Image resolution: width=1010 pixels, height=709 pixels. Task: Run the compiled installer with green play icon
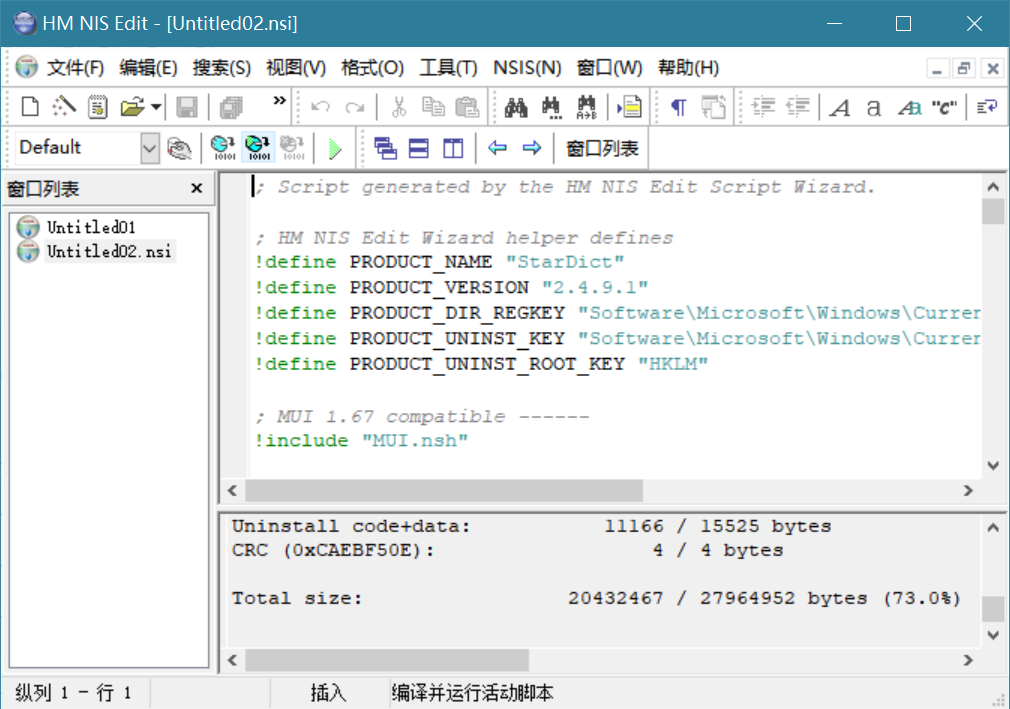pos(335,149)
